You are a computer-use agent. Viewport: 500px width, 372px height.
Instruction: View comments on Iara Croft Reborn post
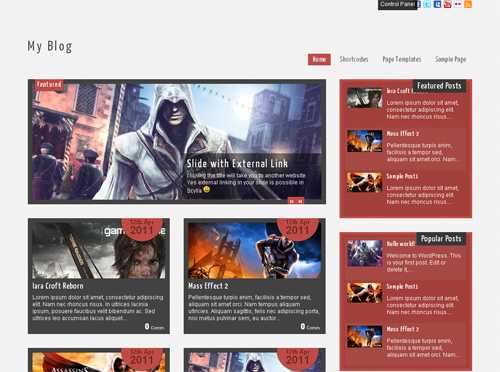[154, 327]
